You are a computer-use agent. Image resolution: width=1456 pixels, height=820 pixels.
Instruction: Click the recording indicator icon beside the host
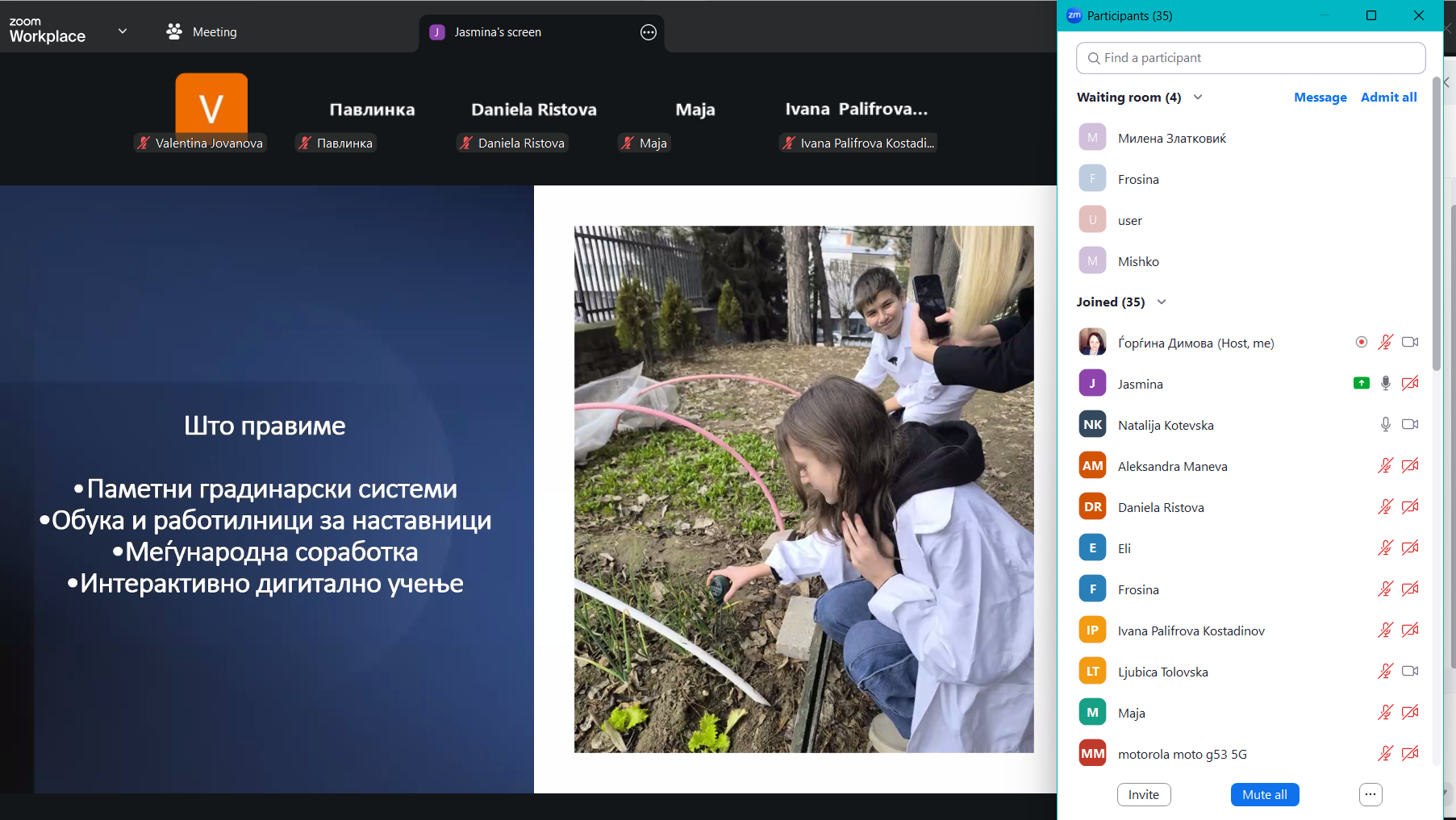(1361, 342)
